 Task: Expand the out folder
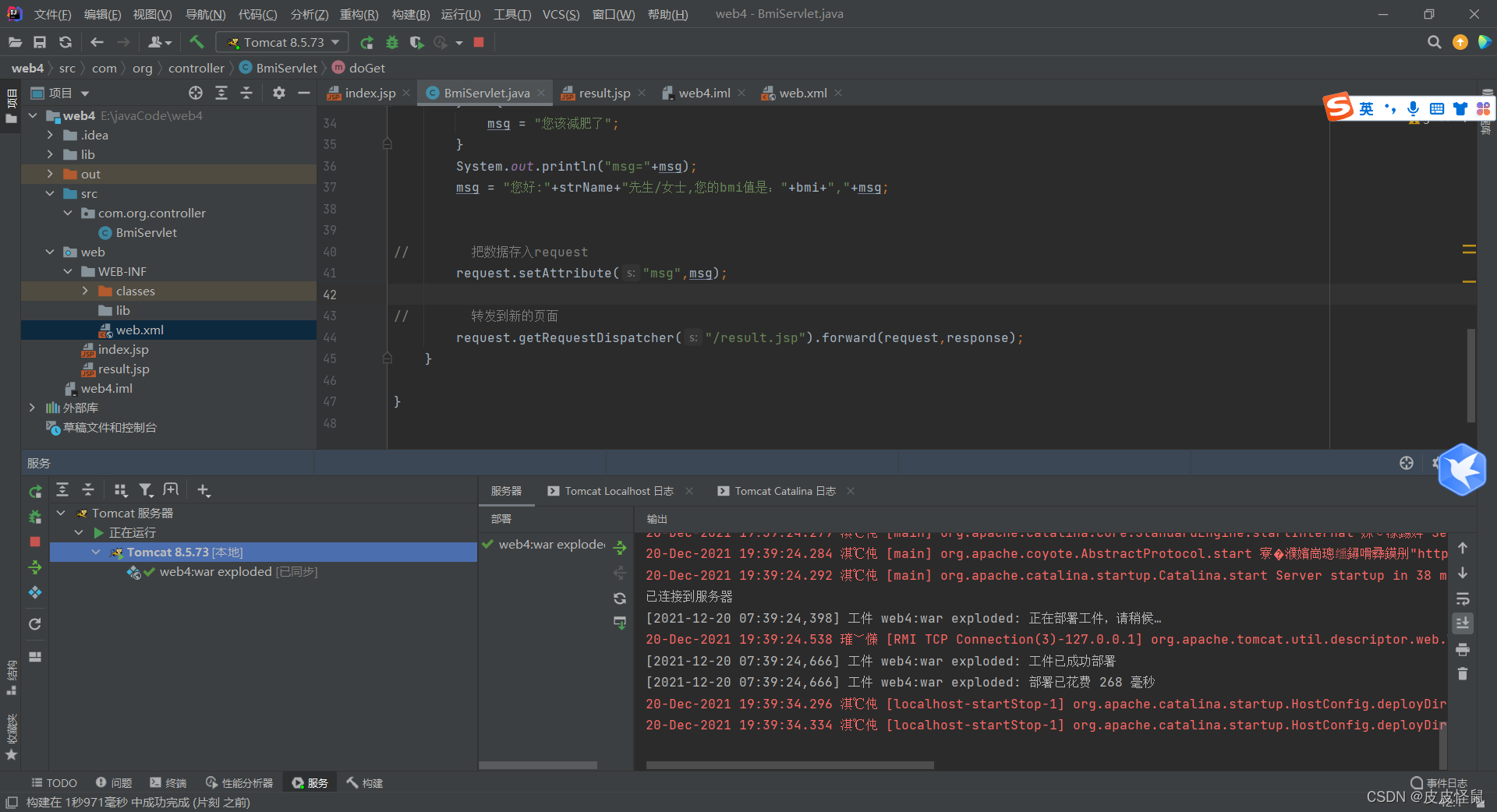pos(50,174)
